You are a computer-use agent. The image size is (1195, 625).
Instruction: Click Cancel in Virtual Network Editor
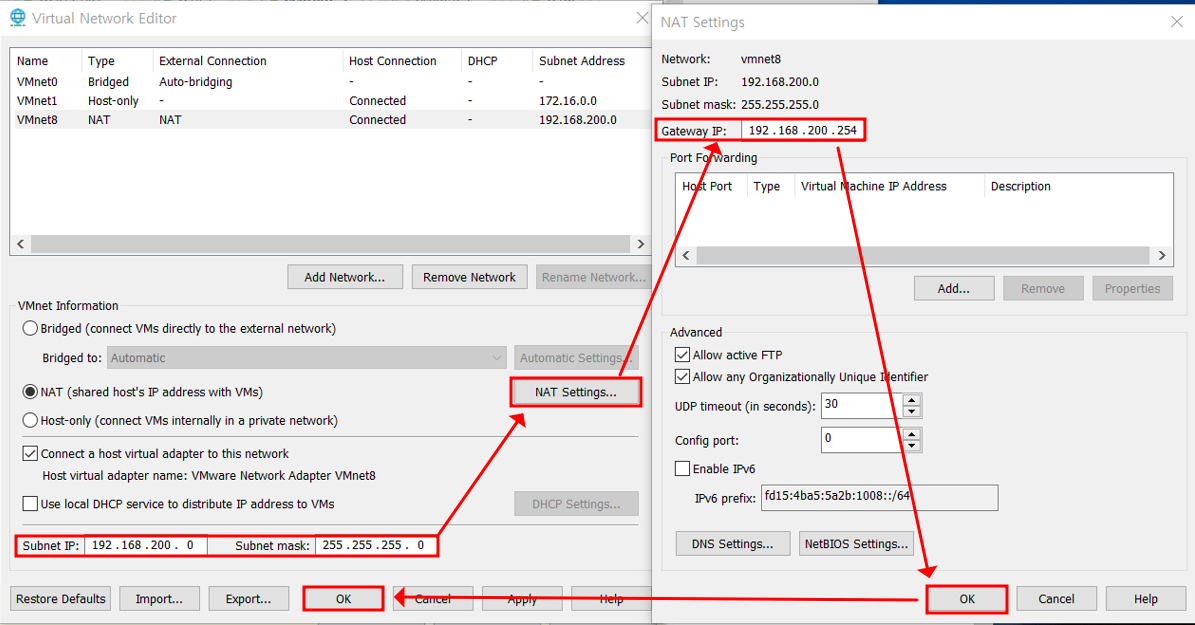coord(433,599)
